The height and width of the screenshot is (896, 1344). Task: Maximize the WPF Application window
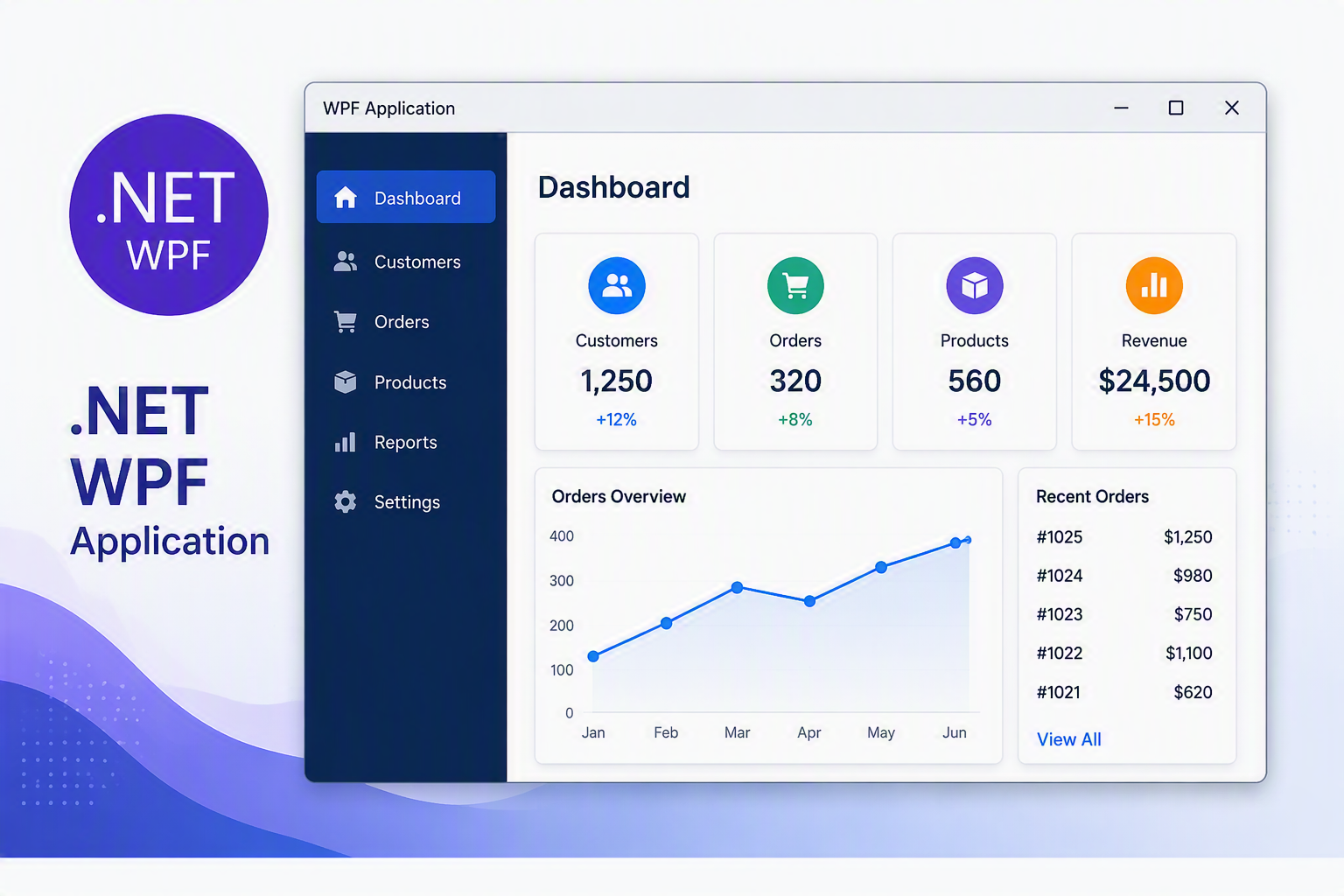point(1176,108)
